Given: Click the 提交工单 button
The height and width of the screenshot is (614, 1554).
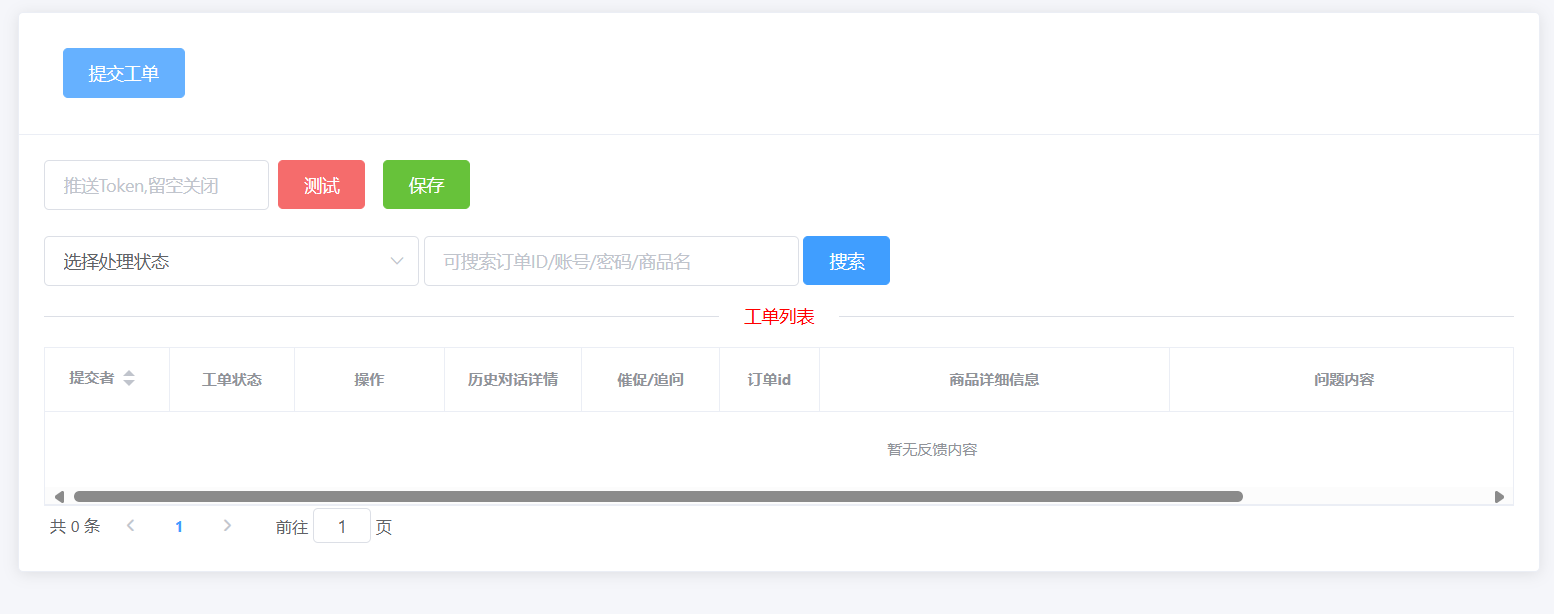Looking at the screenshot, I should [x=123, y=73].
